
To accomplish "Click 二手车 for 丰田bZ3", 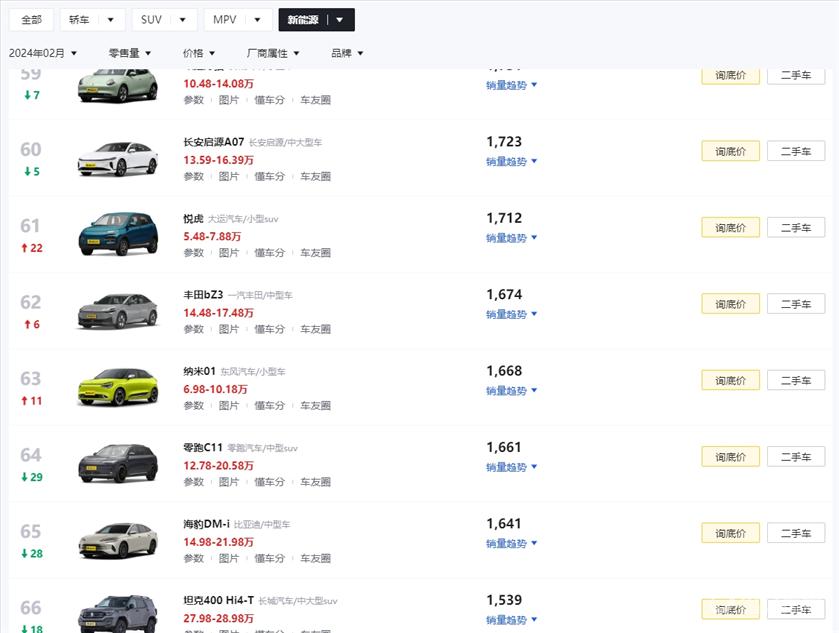I will click(x=796, y=304).
